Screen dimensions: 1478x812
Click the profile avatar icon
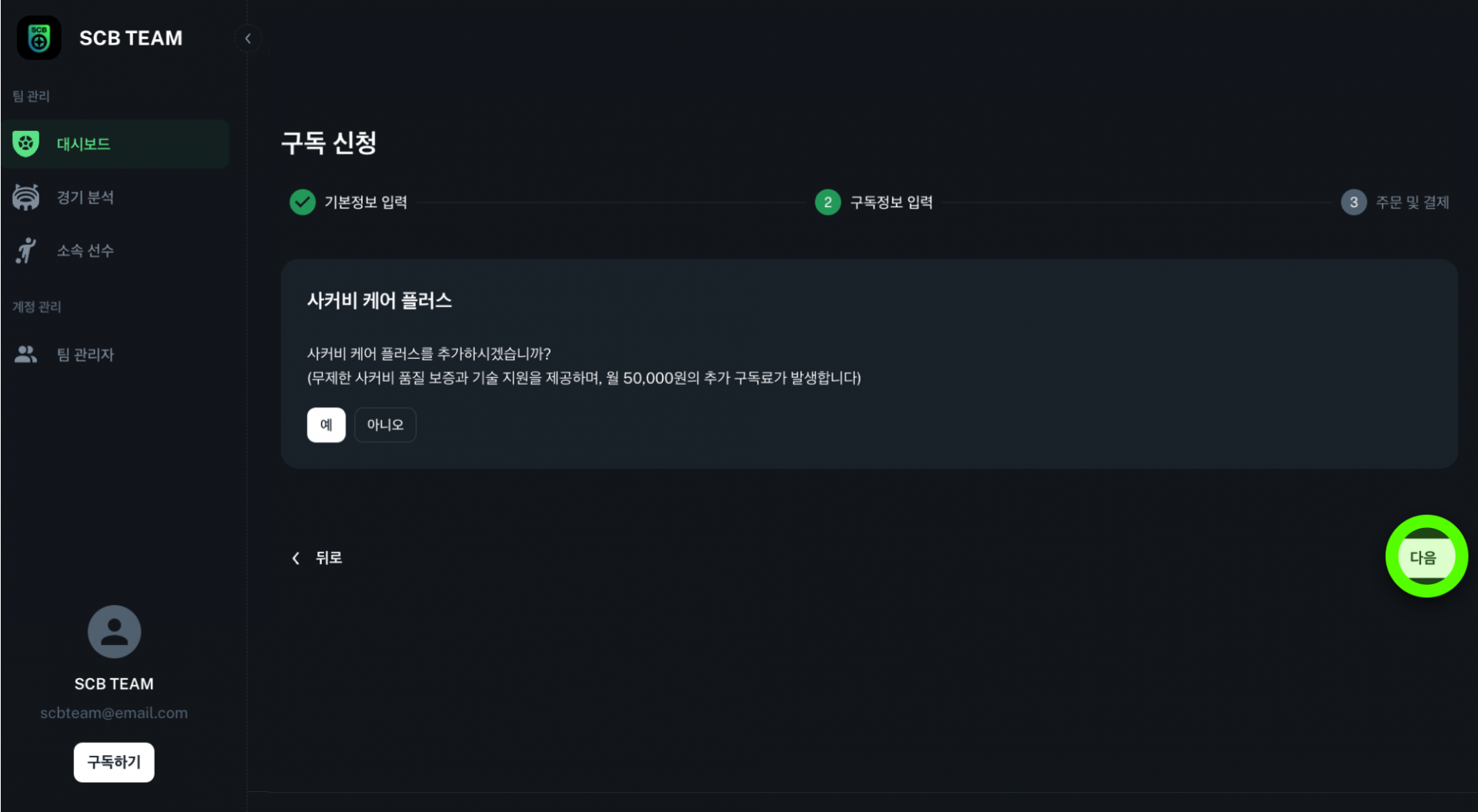114,631
